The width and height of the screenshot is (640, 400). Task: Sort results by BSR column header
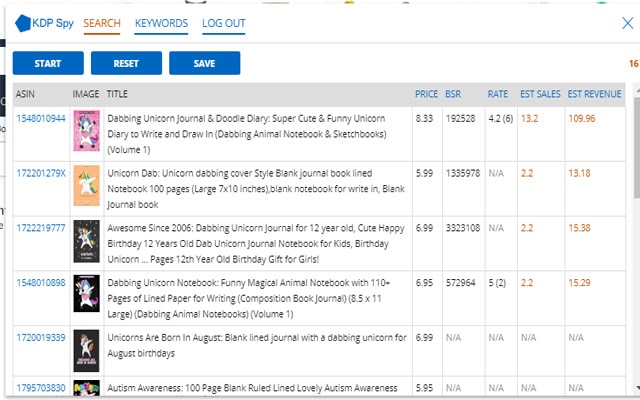[453, 94]
